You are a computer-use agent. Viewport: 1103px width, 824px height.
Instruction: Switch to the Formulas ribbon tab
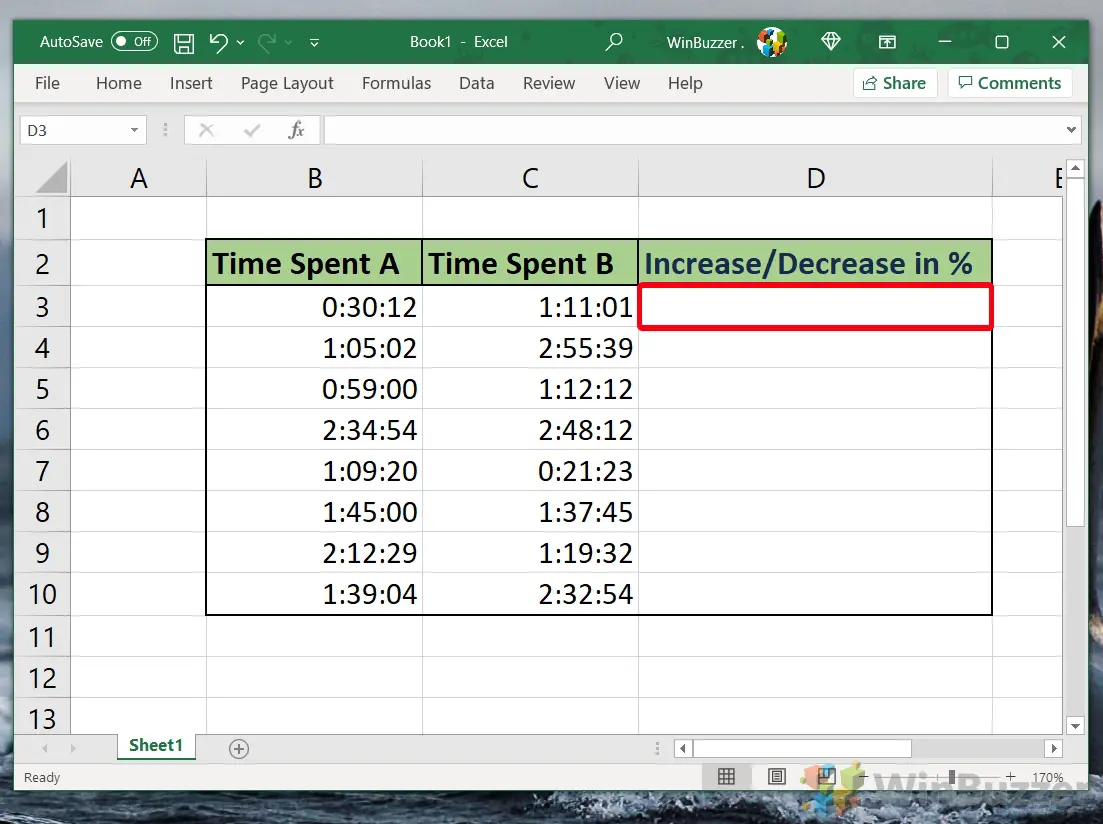[x=396, y=84]
